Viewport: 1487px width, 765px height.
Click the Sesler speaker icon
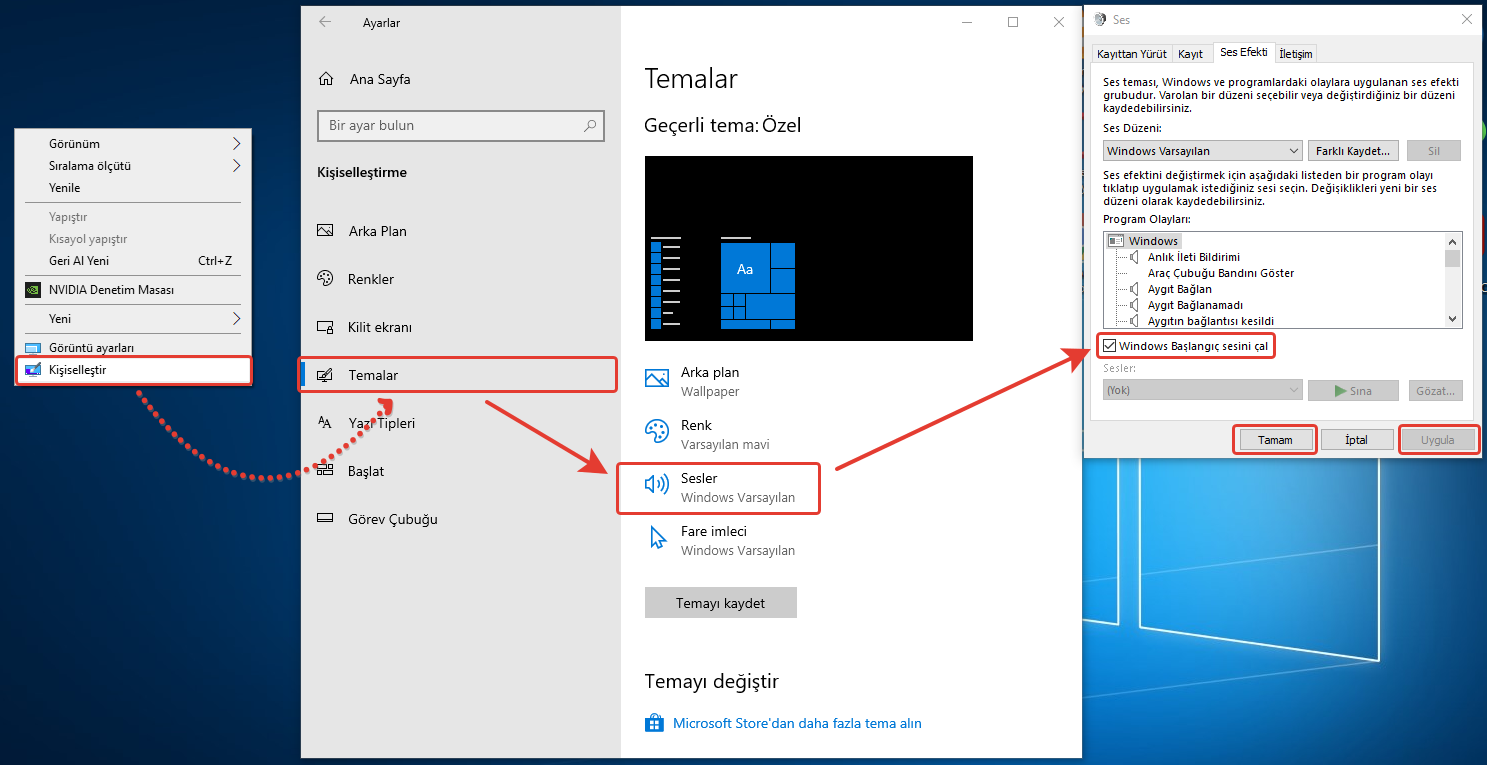click(x=656, y=485)
